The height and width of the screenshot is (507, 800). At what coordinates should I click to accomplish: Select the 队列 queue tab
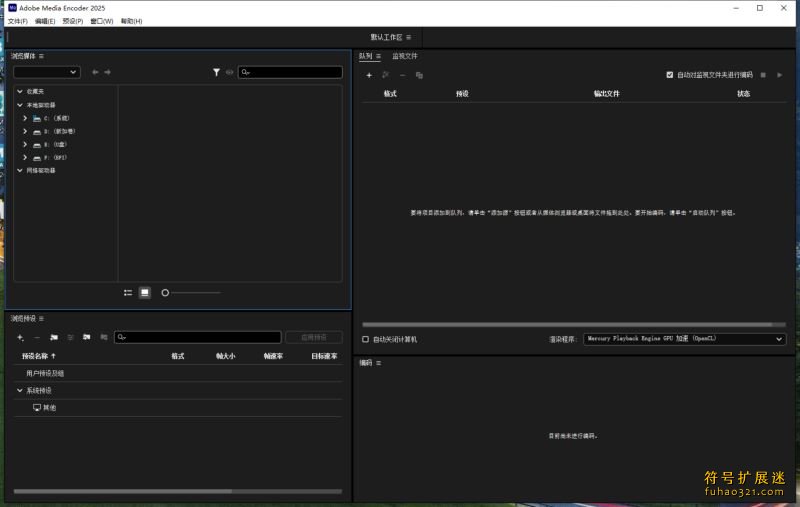point(365,56)
